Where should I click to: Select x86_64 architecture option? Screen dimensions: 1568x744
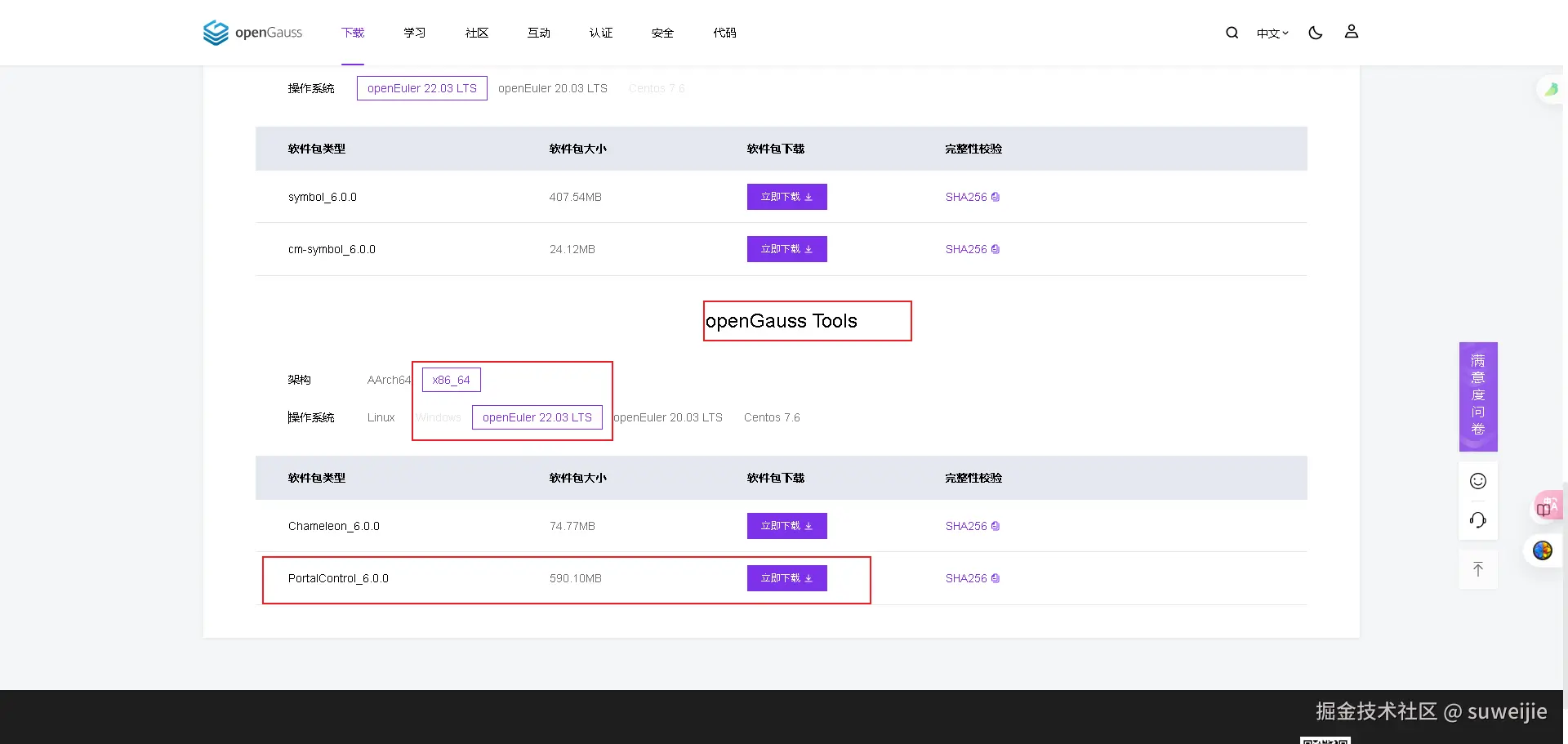click(451, 380)
